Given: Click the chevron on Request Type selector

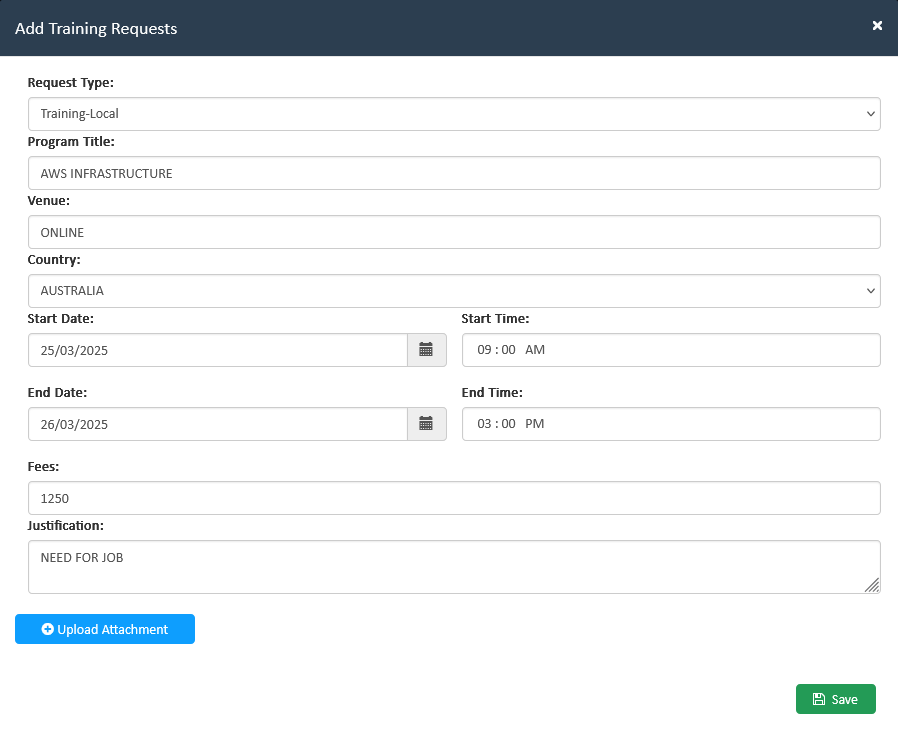Looking at the screenshot, I should point(869,113).
